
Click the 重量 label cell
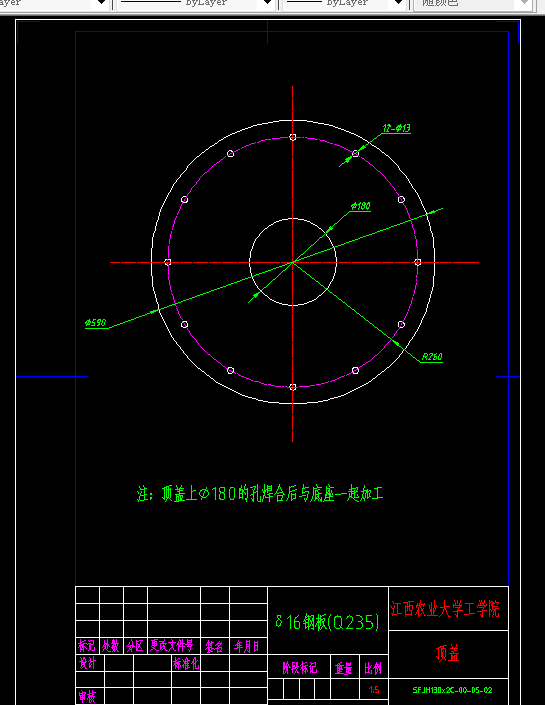pyautogui.click(x=345, y=667)
